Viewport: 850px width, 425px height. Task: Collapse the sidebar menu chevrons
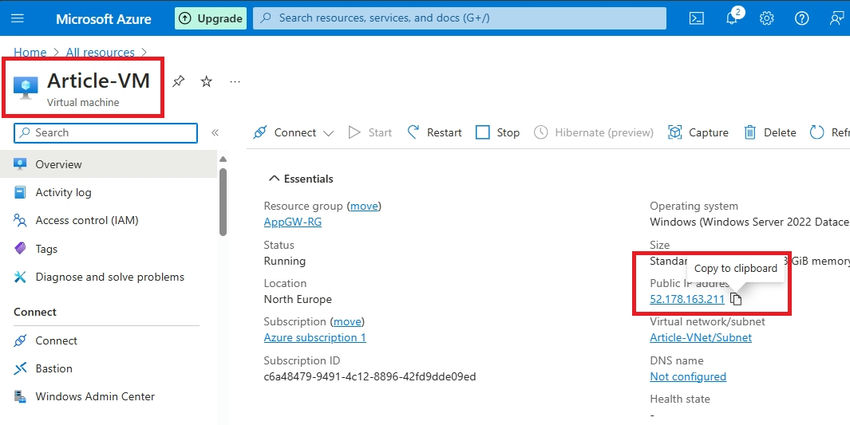[x=215, y=133]
